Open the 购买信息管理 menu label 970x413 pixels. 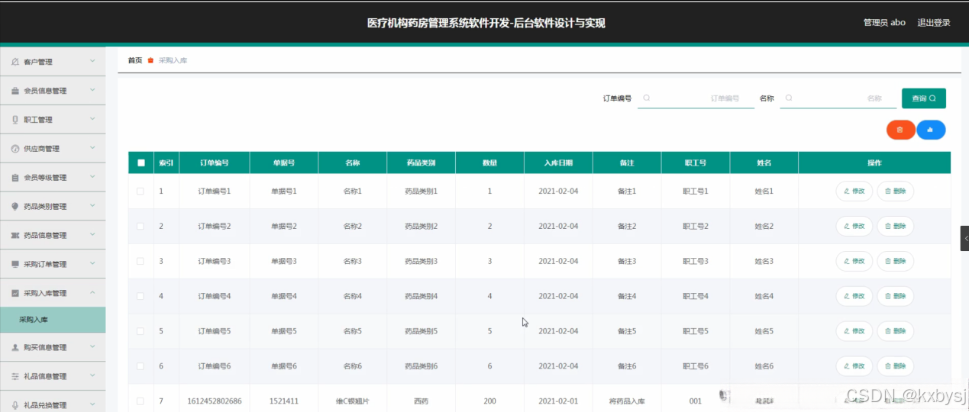click(45, 347)
